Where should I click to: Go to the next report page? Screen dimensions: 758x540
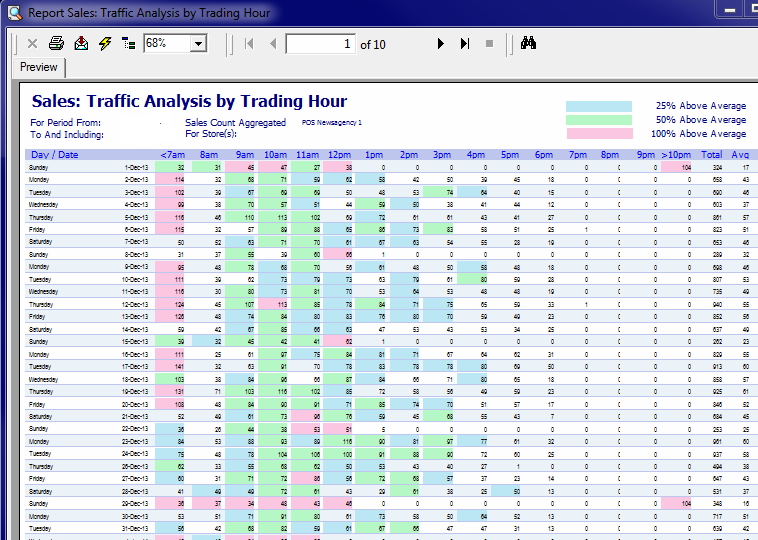tap(440, 44)
